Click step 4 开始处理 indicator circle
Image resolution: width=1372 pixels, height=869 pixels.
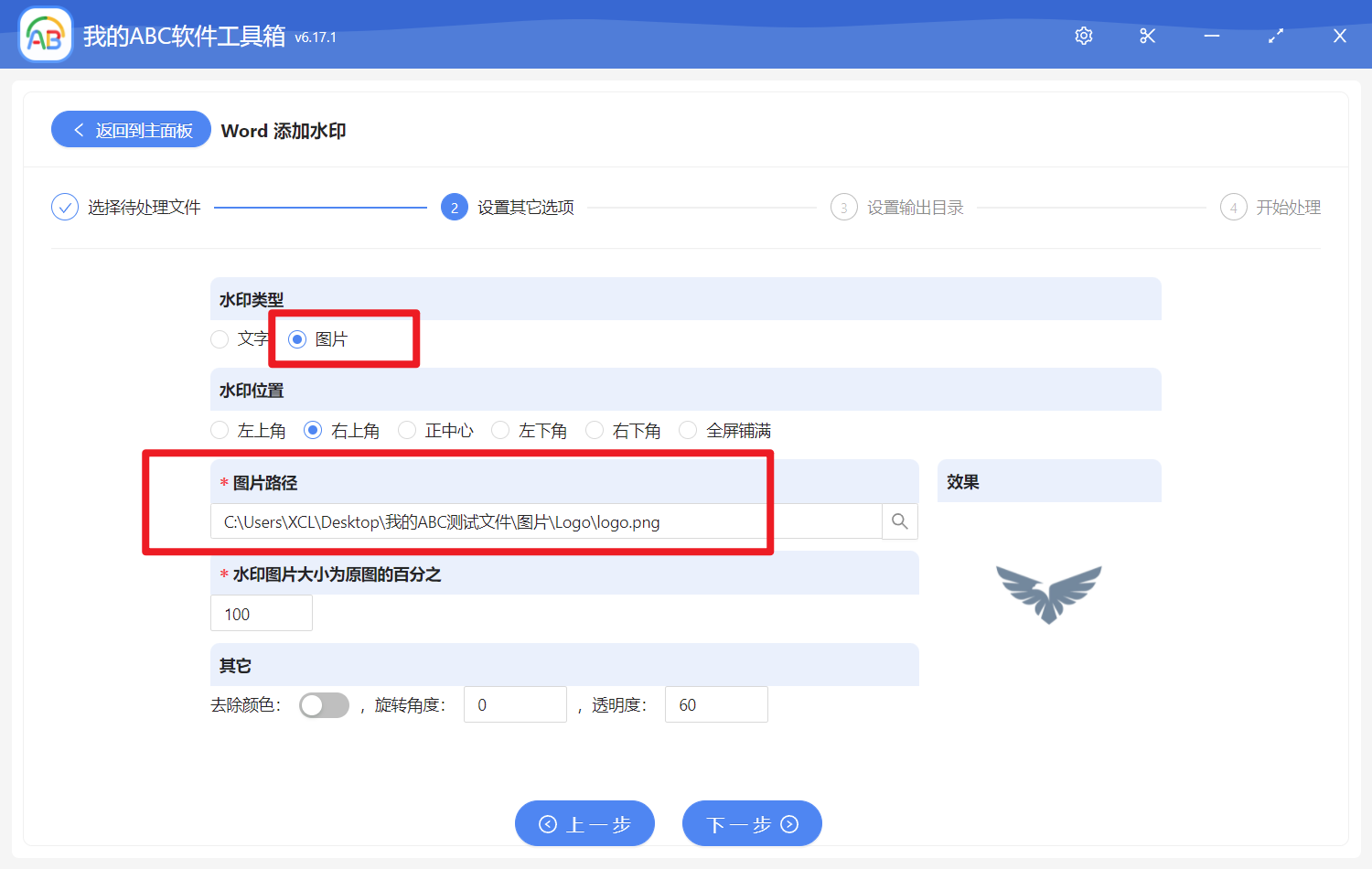tap(1233, 207)
